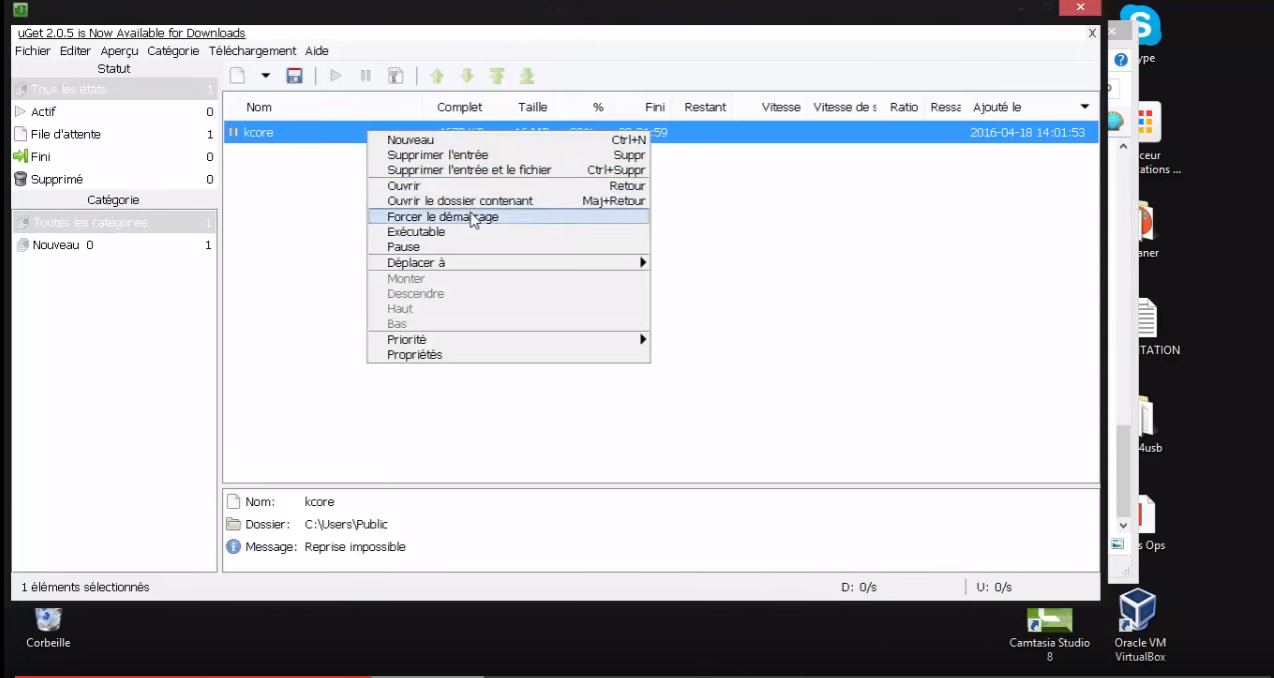
Task: Click the background window scrollbar down arrow
Action: (x=1123, y=525)
